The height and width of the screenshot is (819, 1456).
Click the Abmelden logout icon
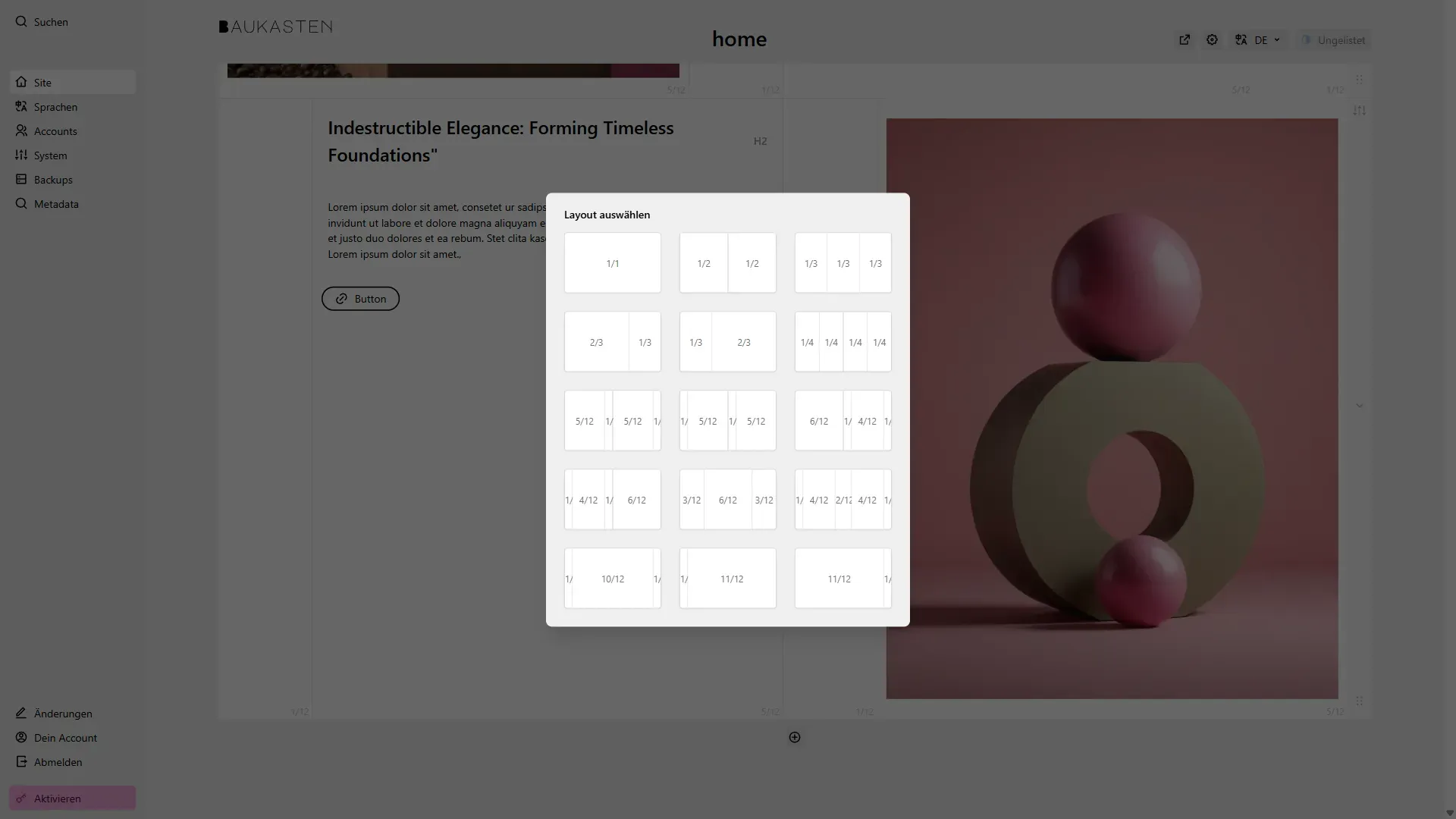[21, 762]
